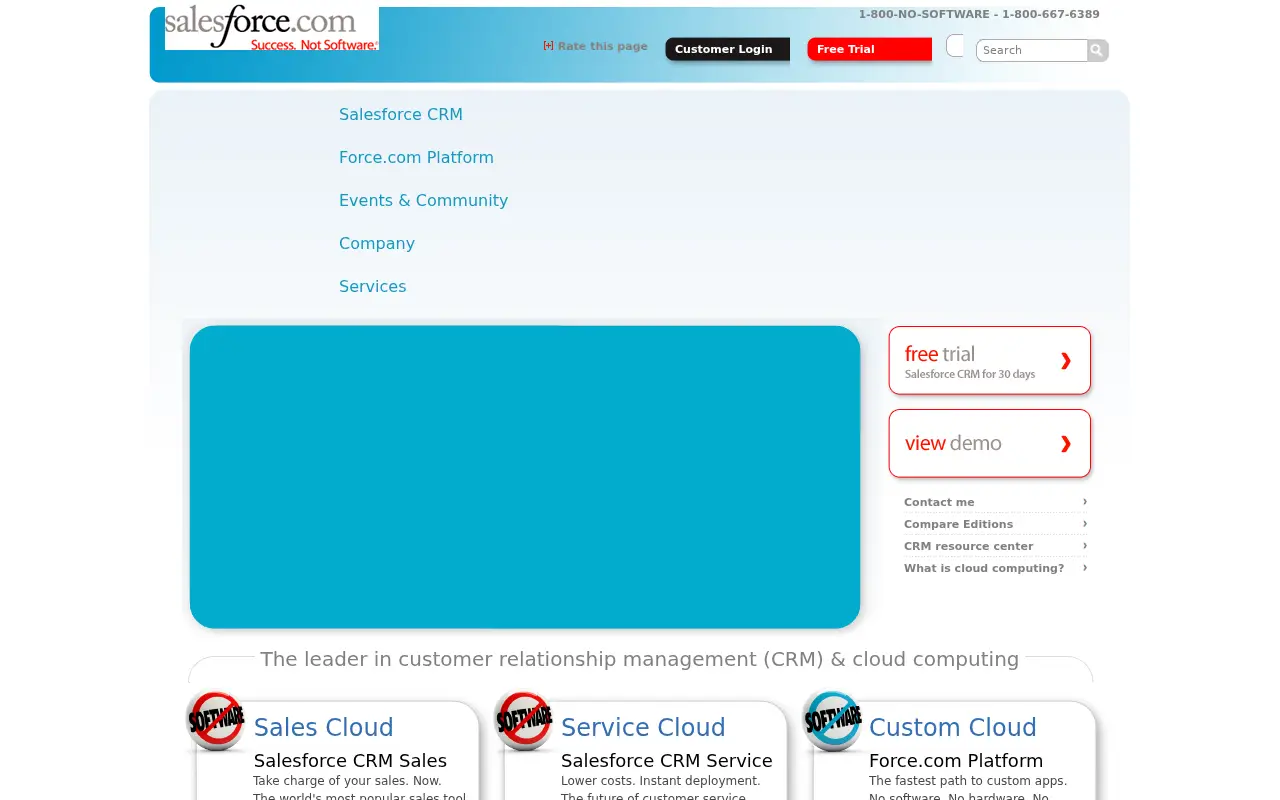Open the Custom Cloud heading
This screenshot has height=800, width=1280.
pos(952,727)
